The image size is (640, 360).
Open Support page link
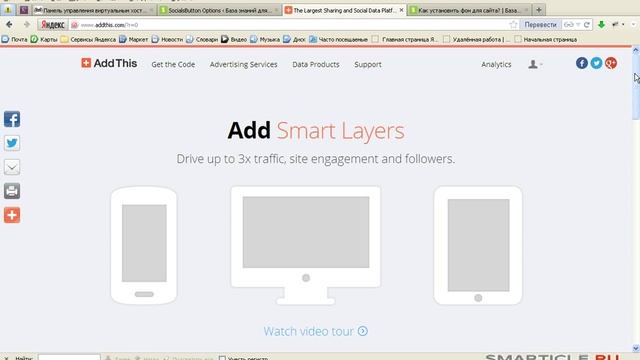point(368,64)
